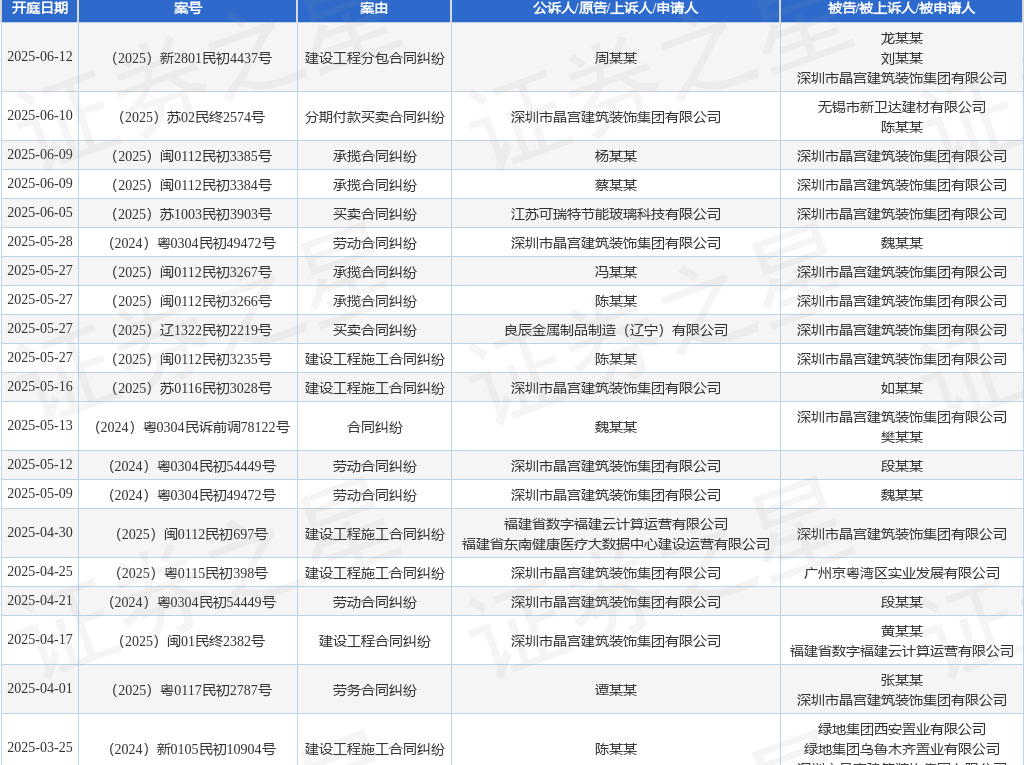Viewport: 1024px width, 765px height.
Task: Select case number (2025)苏1003民初3903号
Action: pyautogui.click(x=188, y=214)
